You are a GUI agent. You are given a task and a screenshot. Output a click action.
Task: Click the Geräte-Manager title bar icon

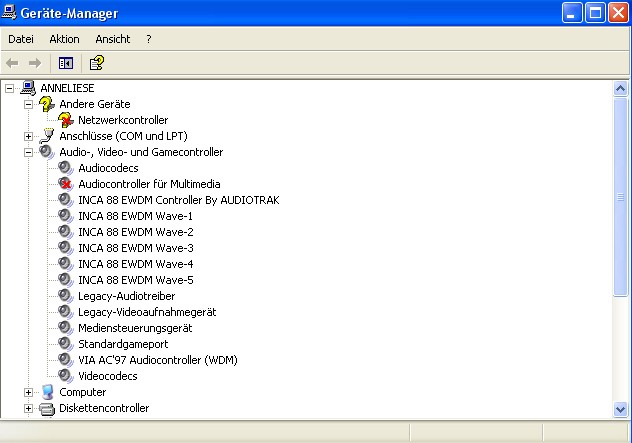click(9, 12)
